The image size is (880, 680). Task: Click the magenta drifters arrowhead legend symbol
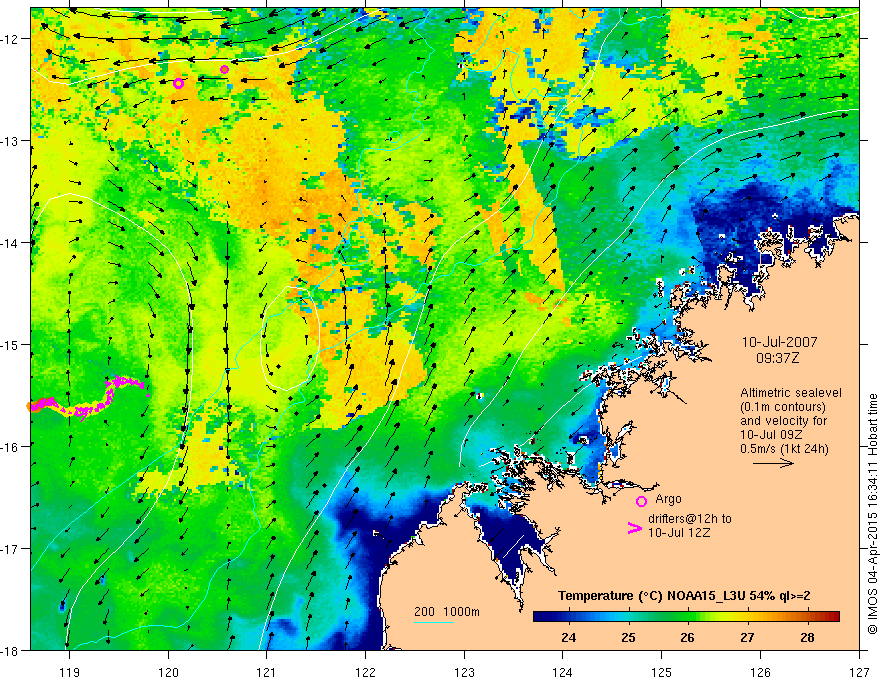point(634,528)
